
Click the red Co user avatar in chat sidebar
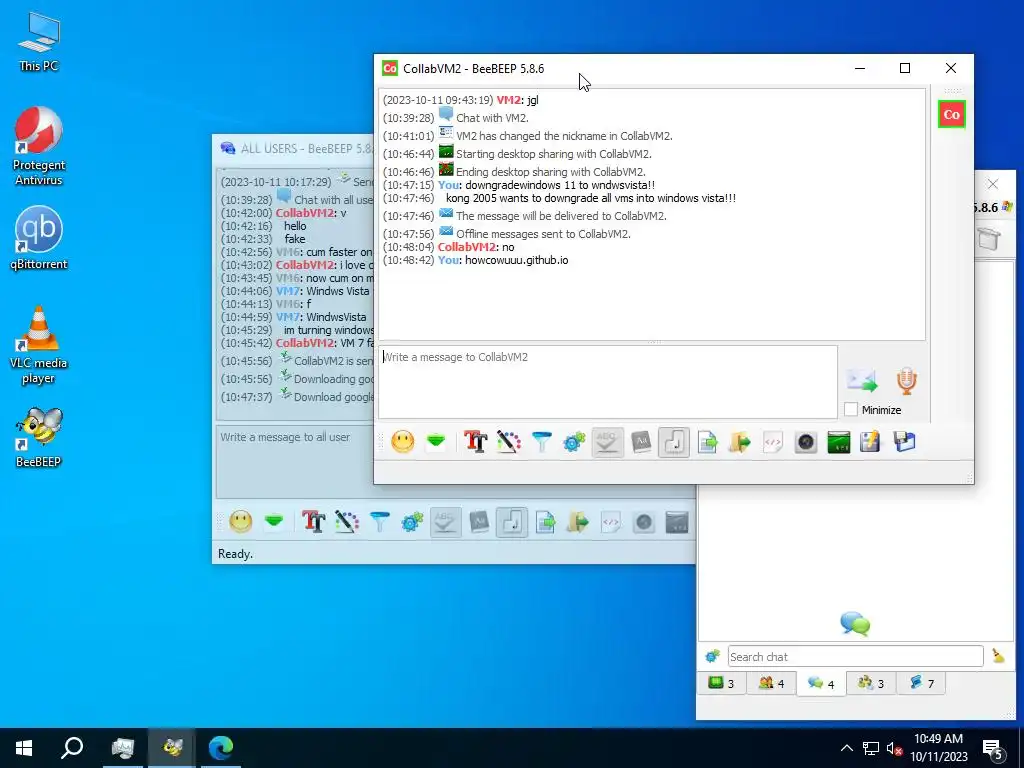tap(952, 114)
